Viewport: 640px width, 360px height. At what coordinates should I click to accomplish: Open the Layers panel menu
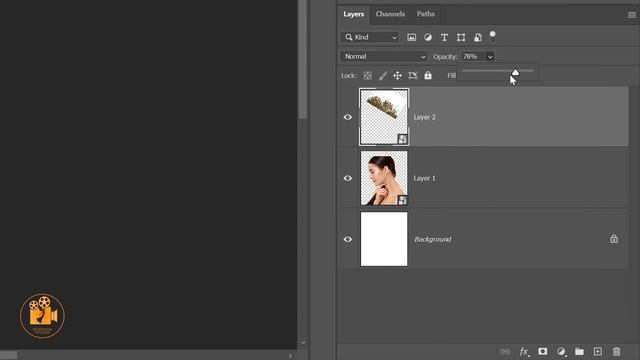(632, 15)
